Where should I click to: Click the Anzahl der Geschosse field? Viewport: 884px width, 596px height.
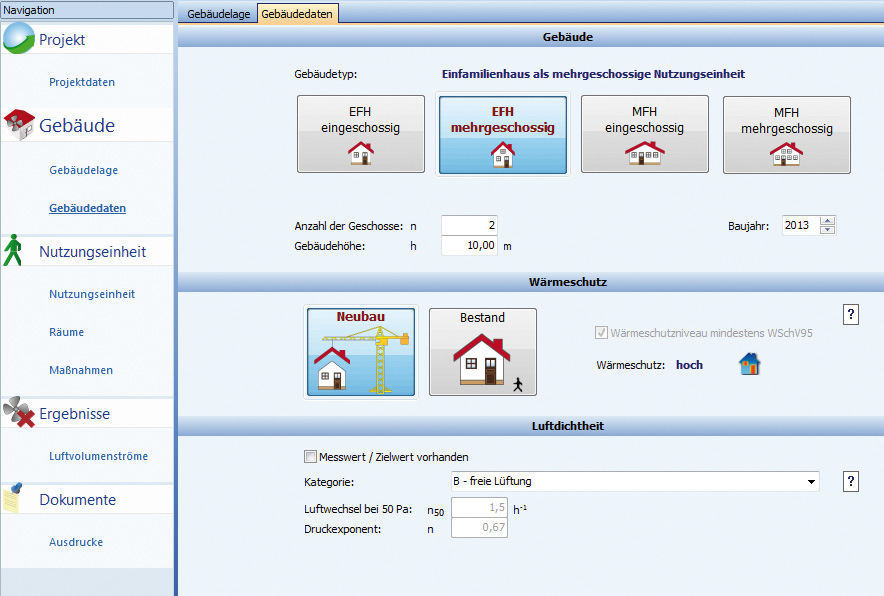click(469, 226)
